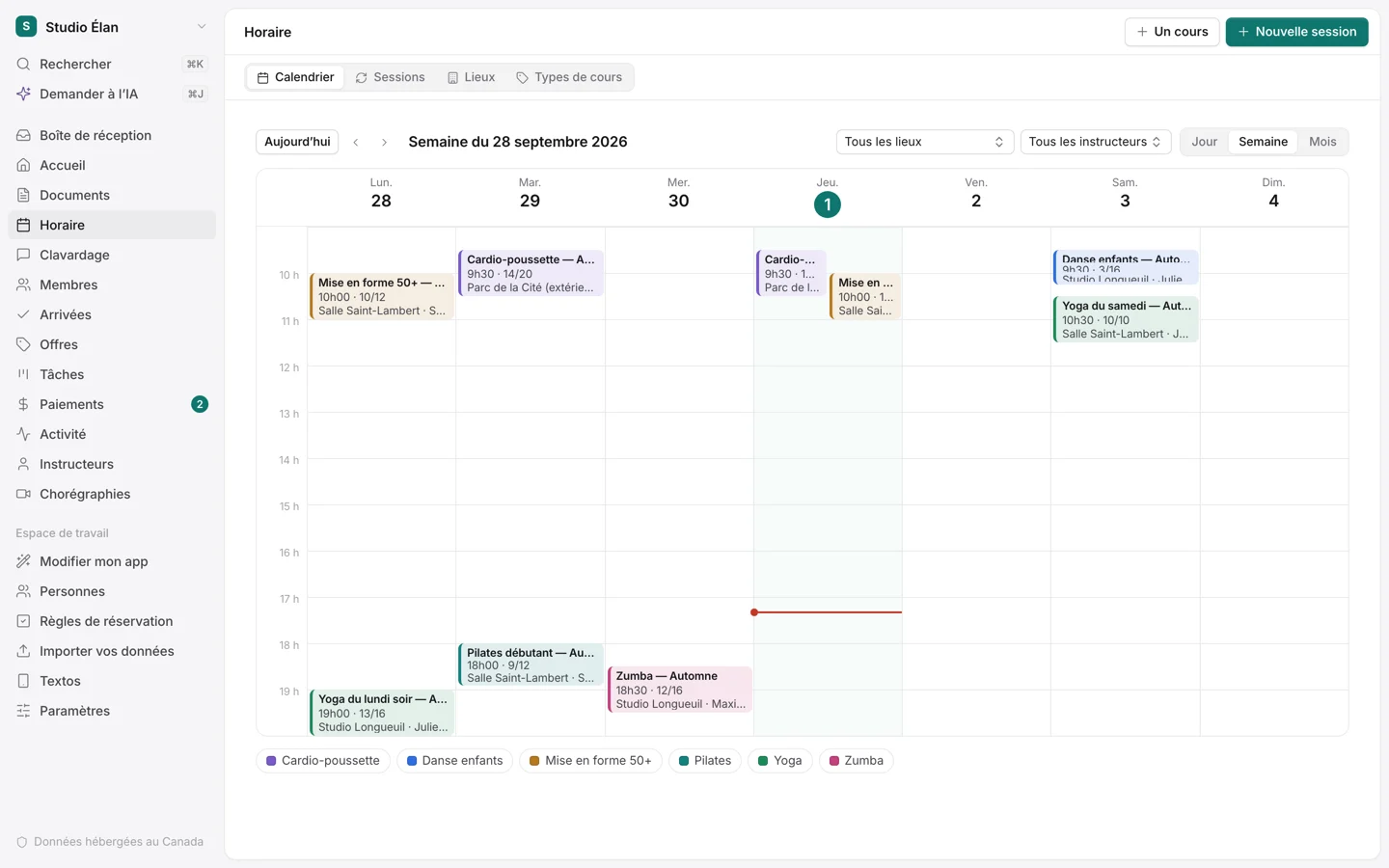Viewport: 1389px width, 868px height.
Task: Switch to the Sessions tab
Action: [390, 77]
